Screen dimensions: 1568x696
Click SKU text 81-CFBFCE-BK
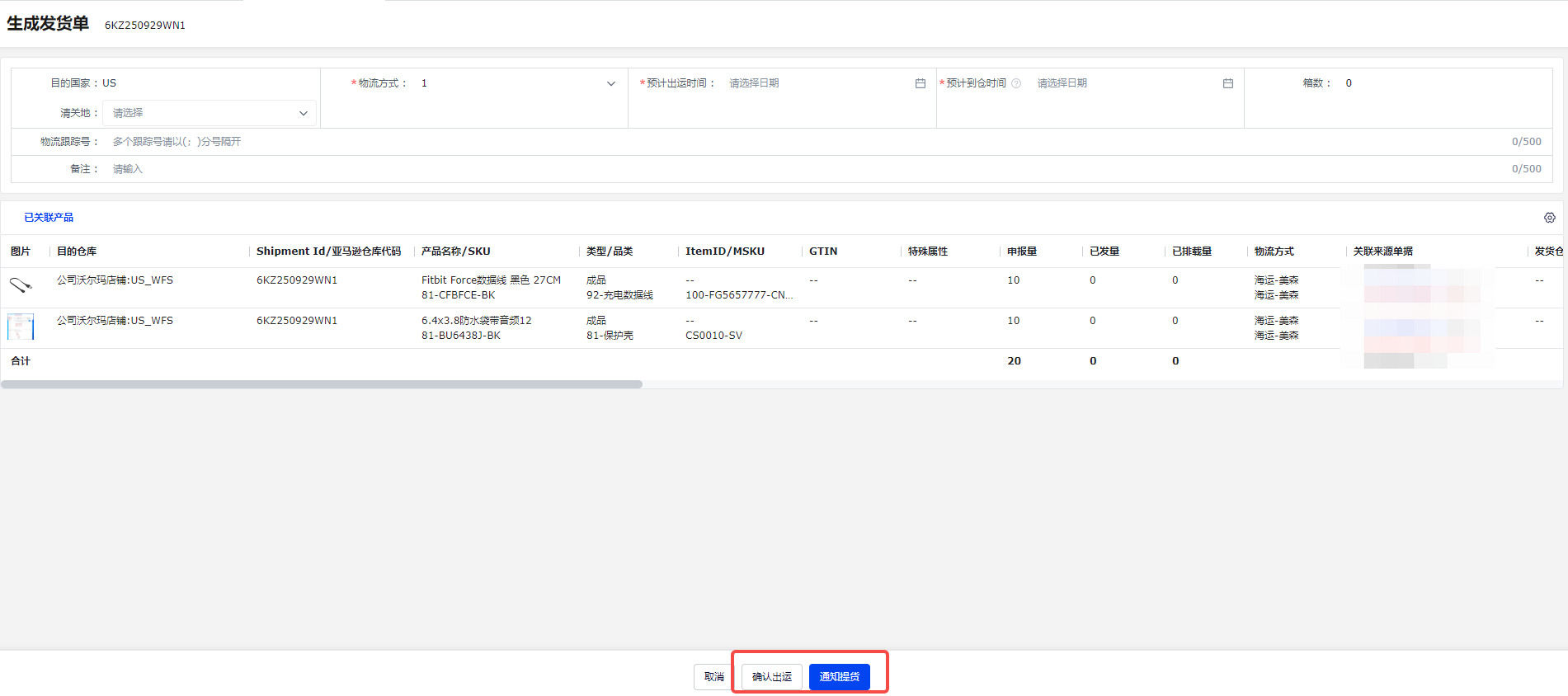coord(459,295)
